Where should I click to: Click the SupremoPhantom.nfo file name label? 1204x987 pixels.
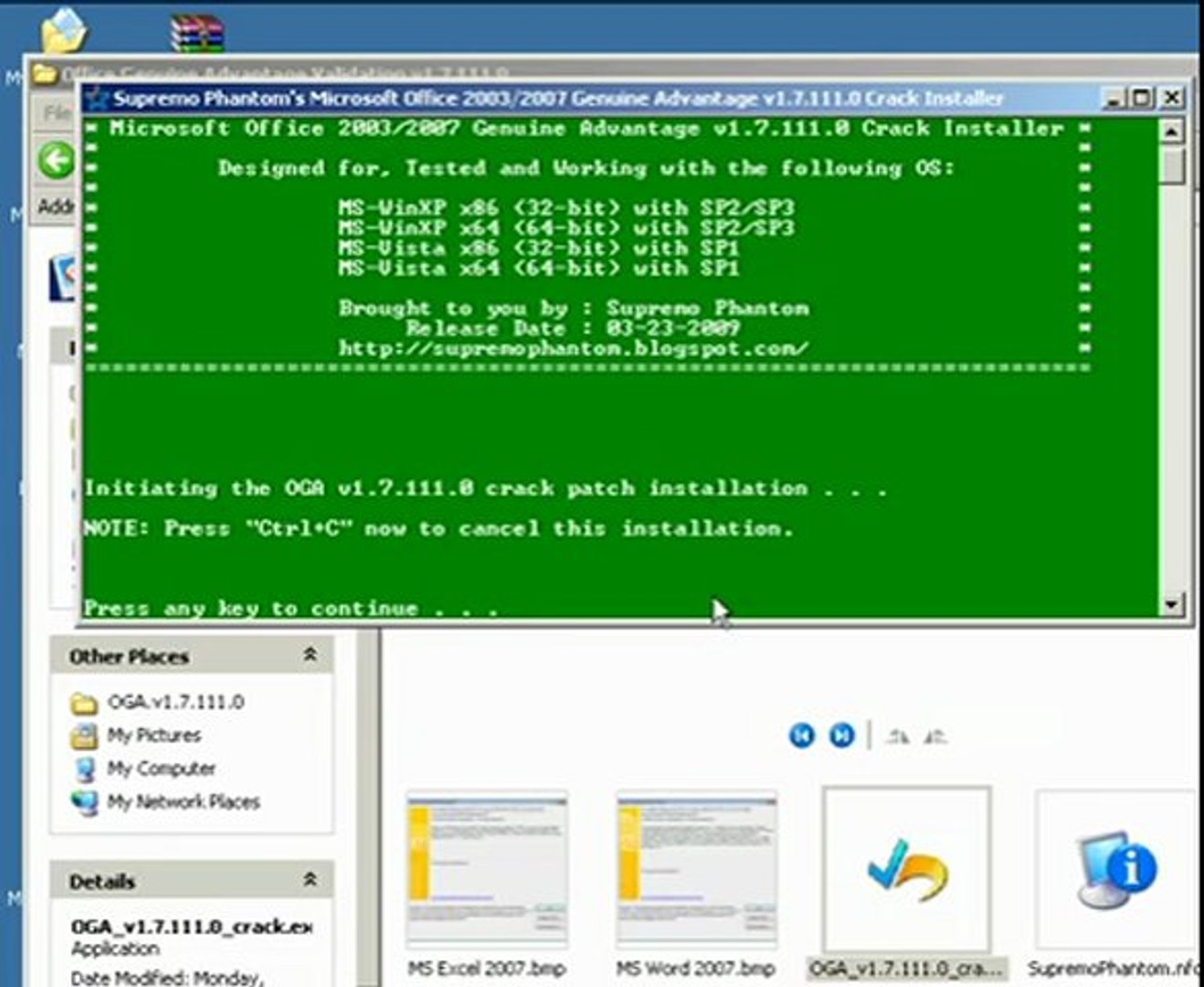click(x=1113, y=968)
